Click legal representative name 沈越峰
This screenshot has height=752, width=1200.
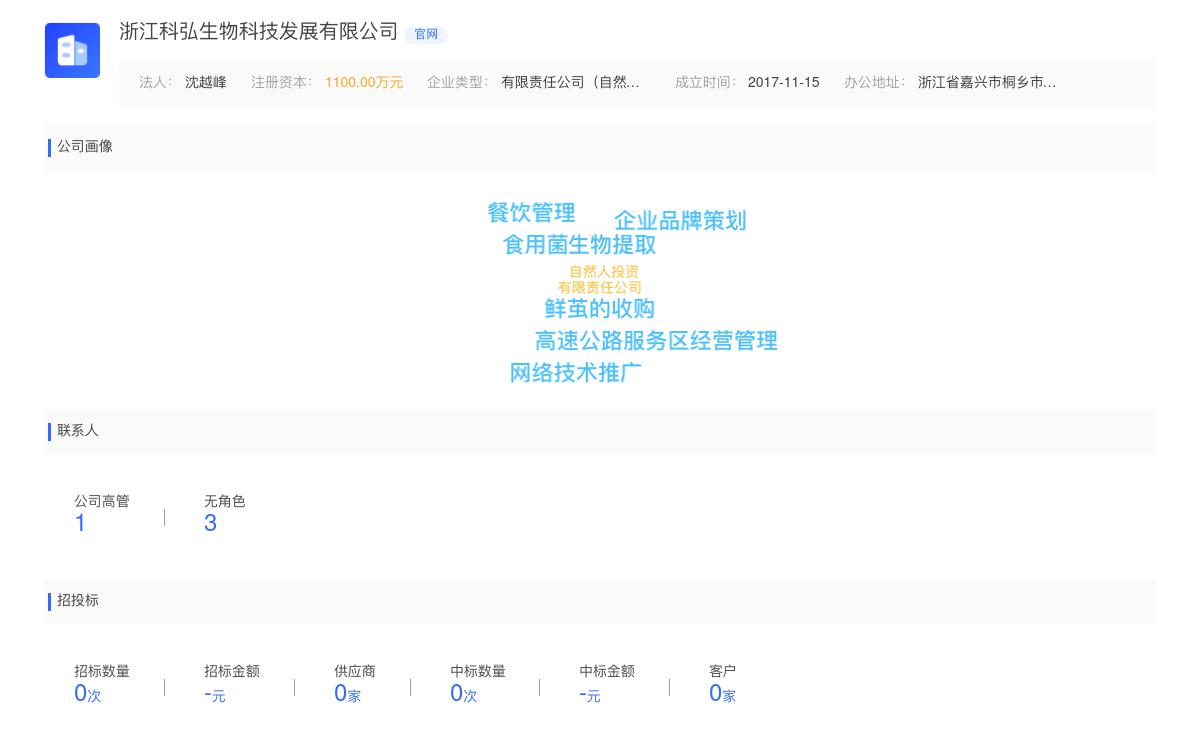[x=206, y=83]
